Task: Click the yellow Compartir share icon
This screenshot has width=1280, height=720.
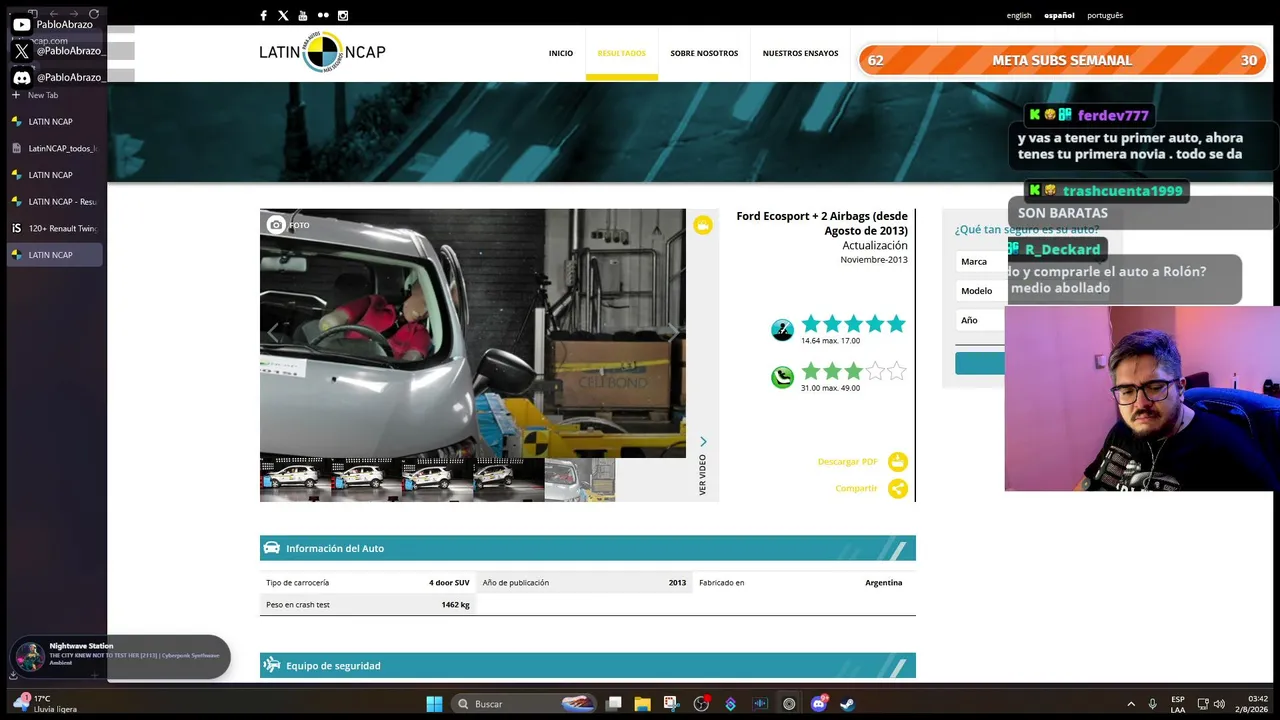Action: click(898, 488)
